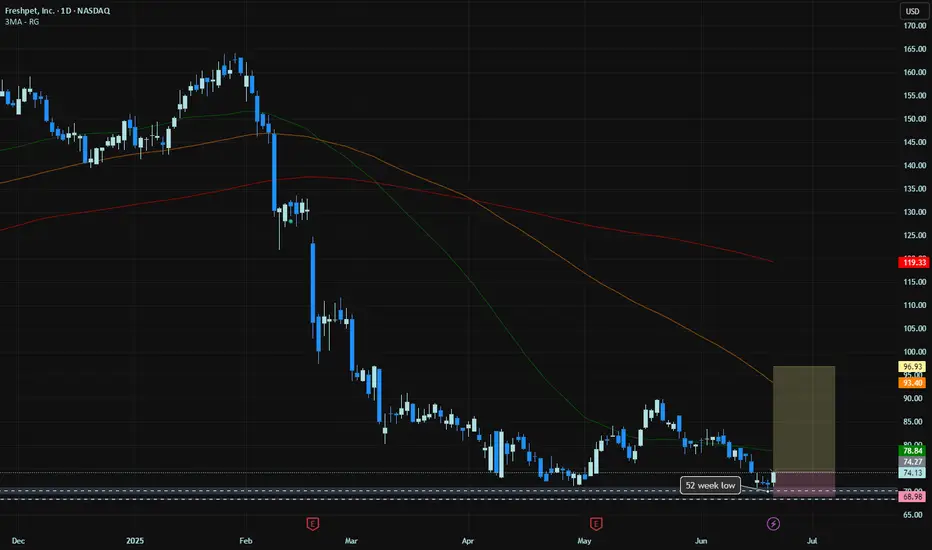This screenshot has height=550, width=932.
Task: Click the red 119.33 price label
Action: (x=914, y=262)
